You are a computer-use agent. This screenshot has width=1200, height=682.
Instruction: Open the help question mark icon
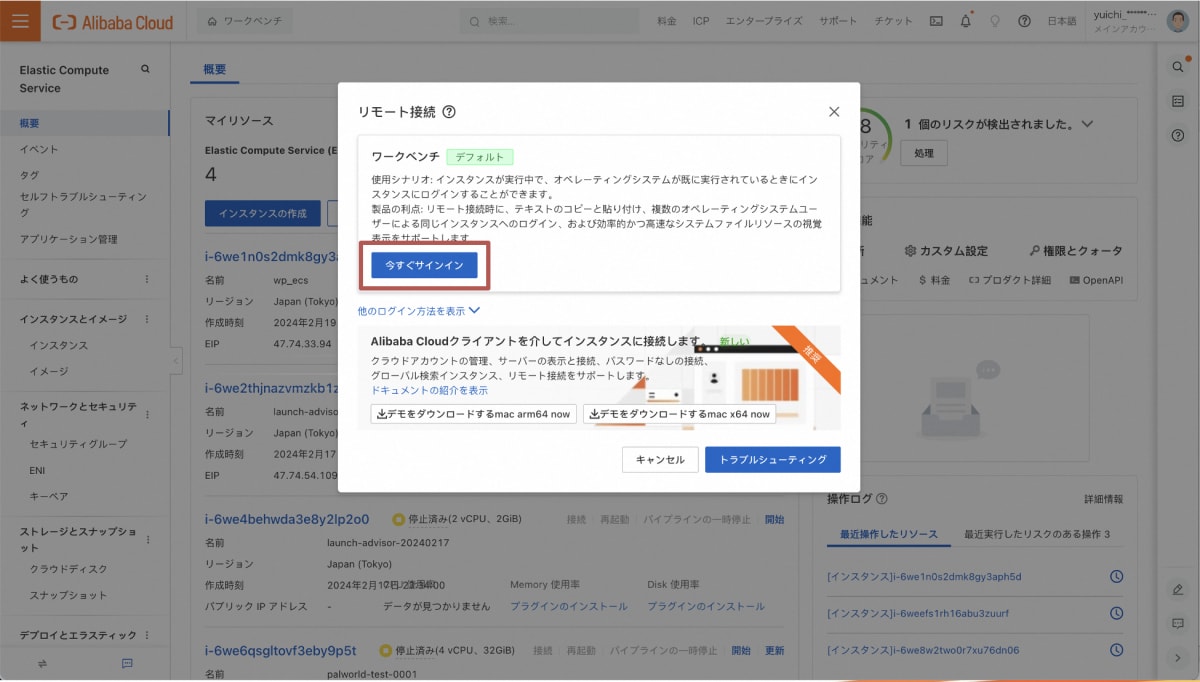pyautogui.click(x=1023, y=20)
